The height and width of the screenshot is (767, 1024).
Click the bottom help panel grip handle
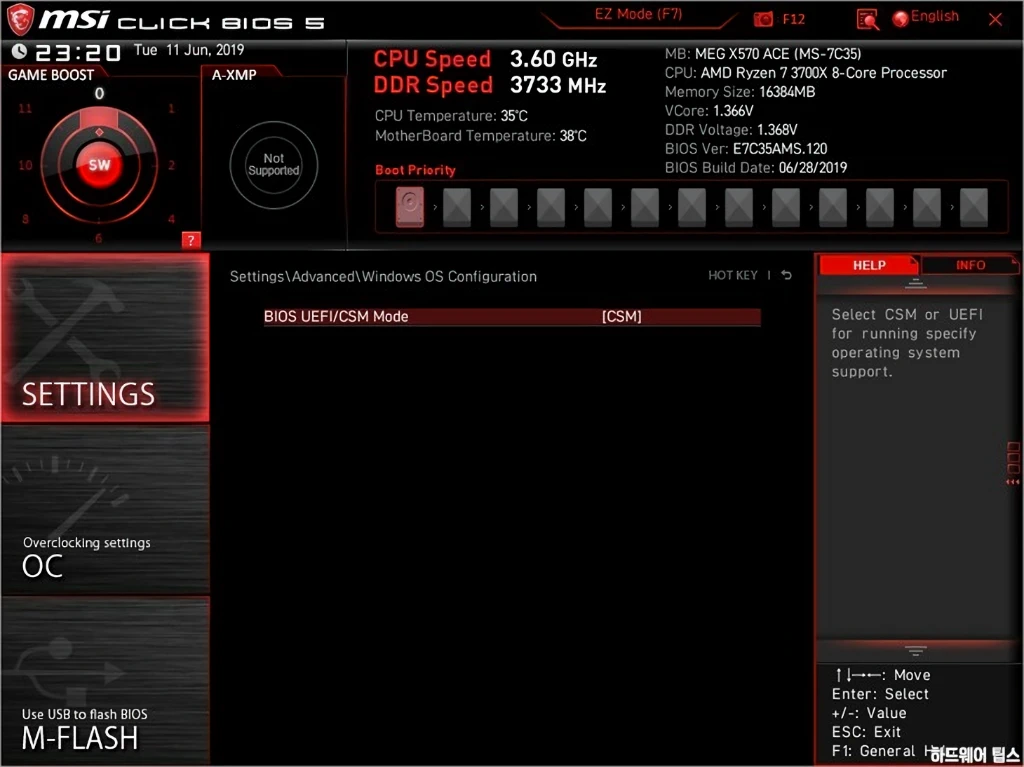pos(915,650)
